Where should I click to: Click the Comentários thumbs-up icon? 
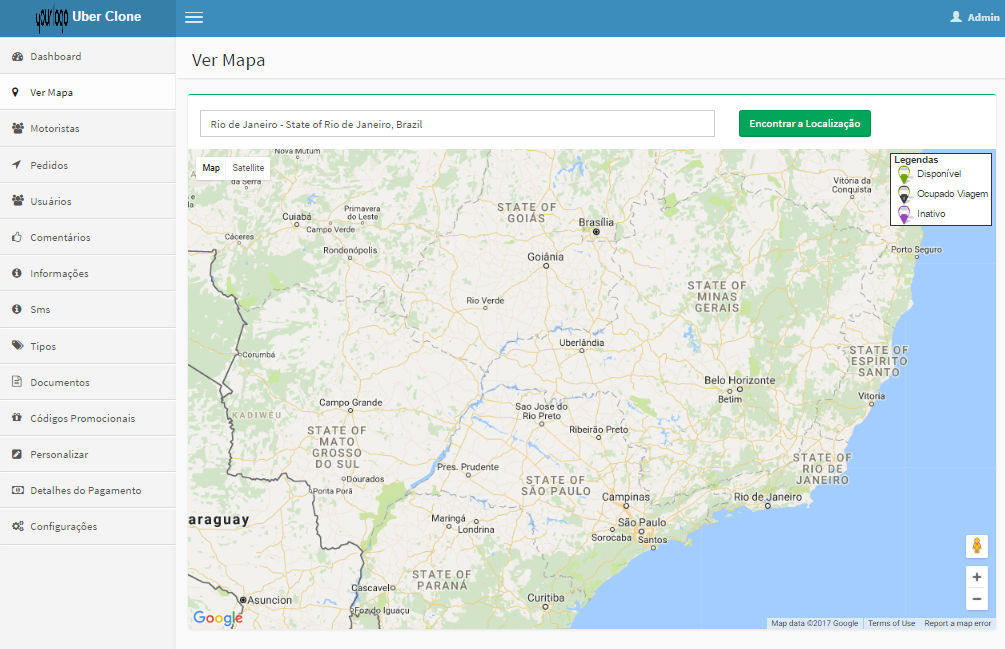coord(17,237)
